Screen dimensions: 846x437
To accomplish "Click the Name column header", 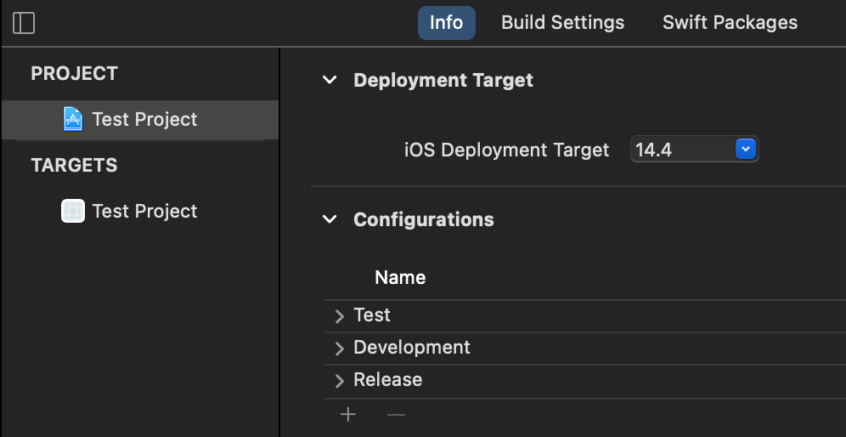I will (400, 278).
